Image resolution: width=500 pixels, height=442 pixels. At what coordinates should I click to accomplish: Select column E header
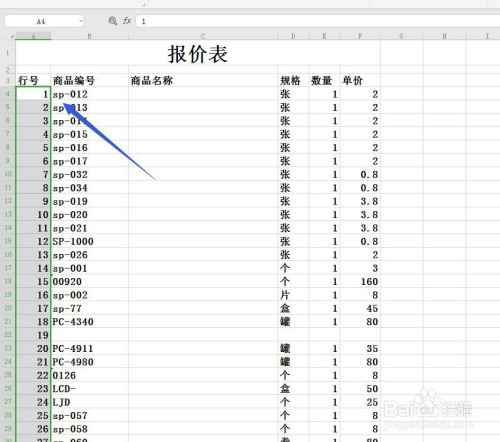coord(324,36)
